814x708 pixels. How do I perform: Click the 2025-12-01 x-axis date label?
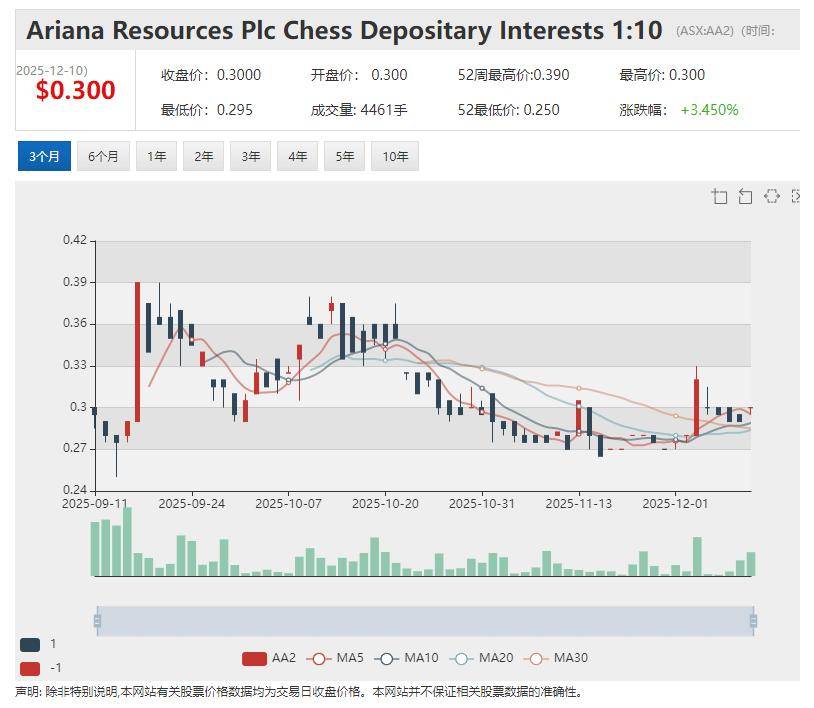coord(675,503)
